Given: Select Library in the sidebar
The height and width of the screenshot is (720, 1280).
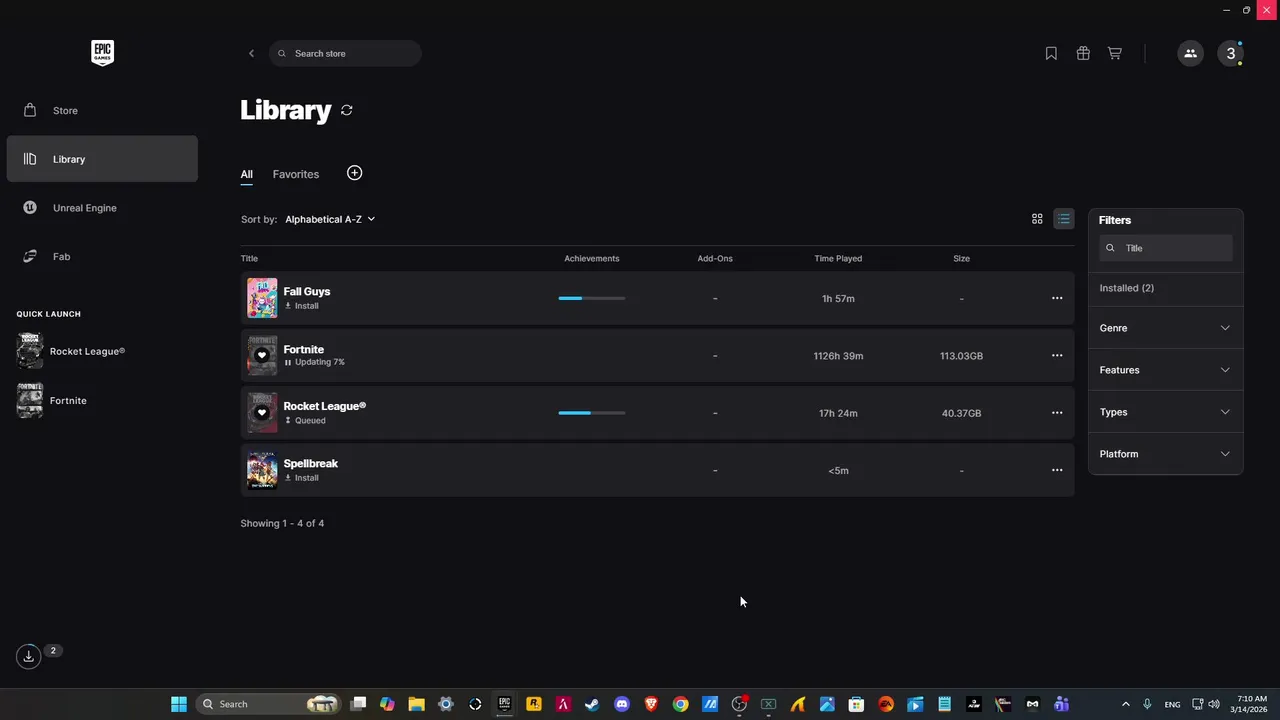Looking at the screenshot, I should 102,159.
